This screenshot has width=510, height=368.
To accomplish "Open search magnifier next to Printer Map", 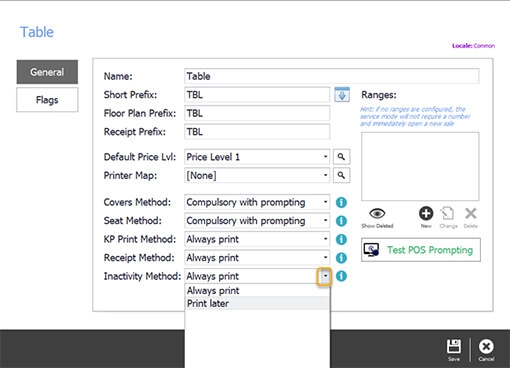I will point(341,175).
